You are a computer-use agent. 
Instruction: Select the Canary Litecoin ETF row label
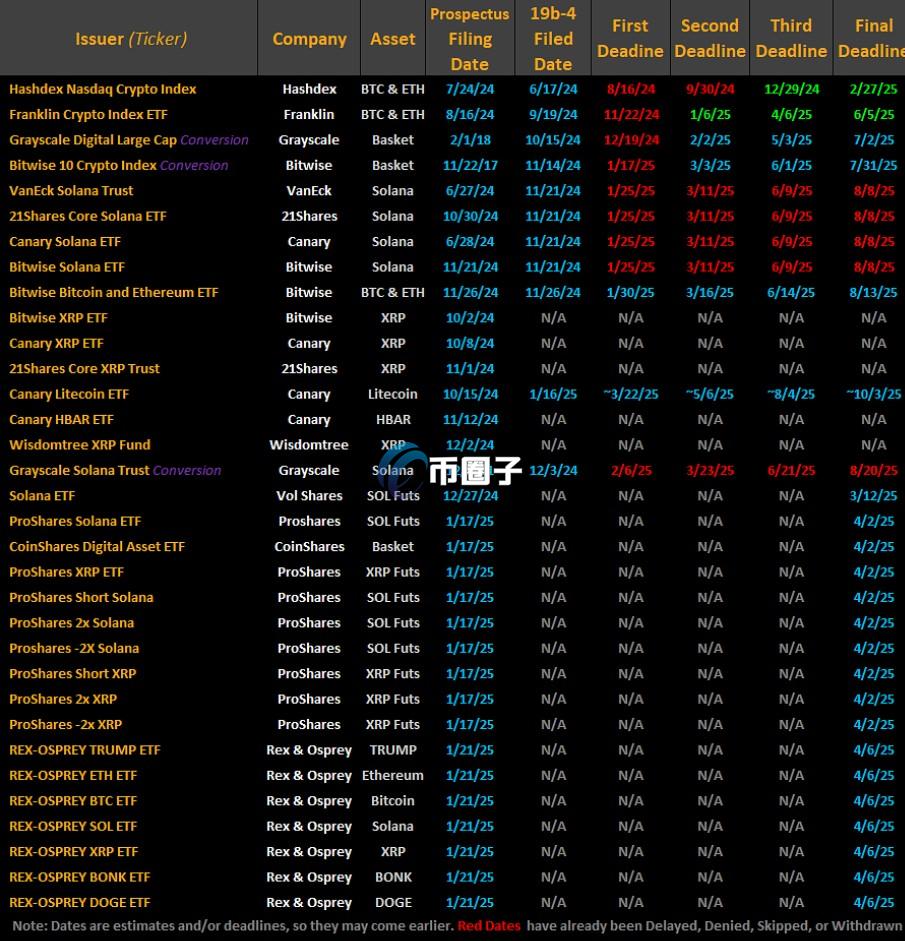[69, 394]
